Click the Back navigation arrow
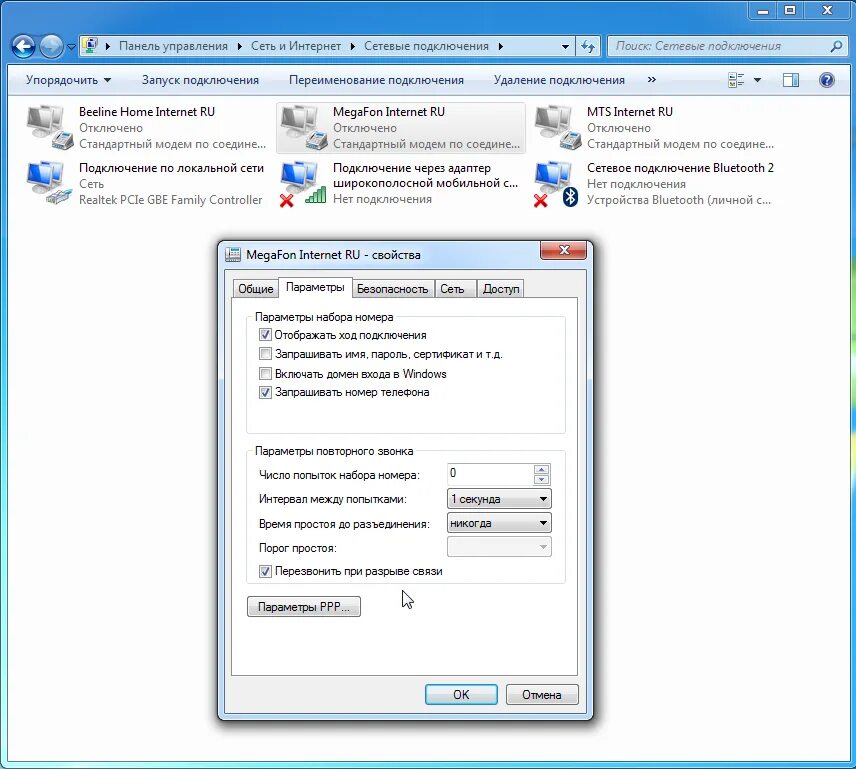This screenshot has height=769, width=856. coord(23,46)
